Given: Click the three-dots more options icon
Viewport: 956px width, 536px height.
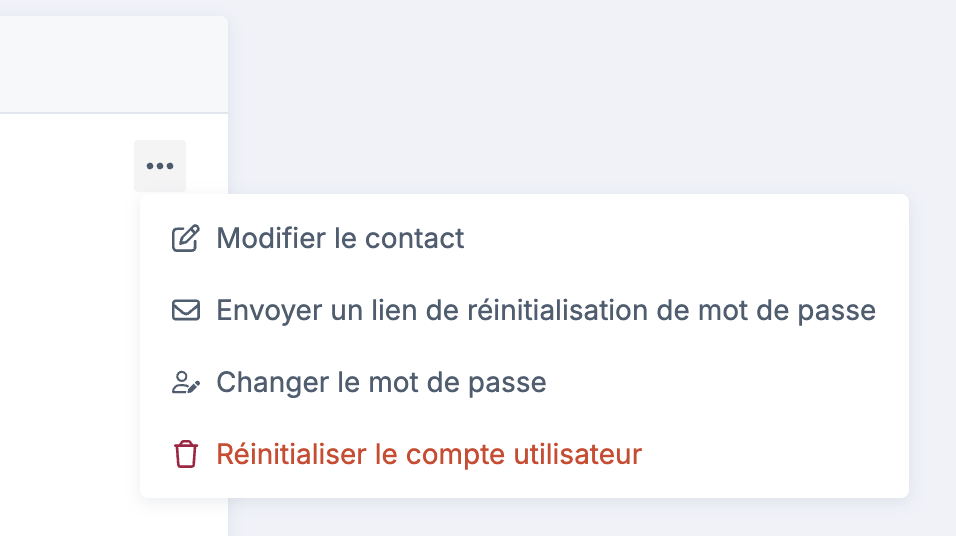Looking at the screenshot, I should 160,166.
